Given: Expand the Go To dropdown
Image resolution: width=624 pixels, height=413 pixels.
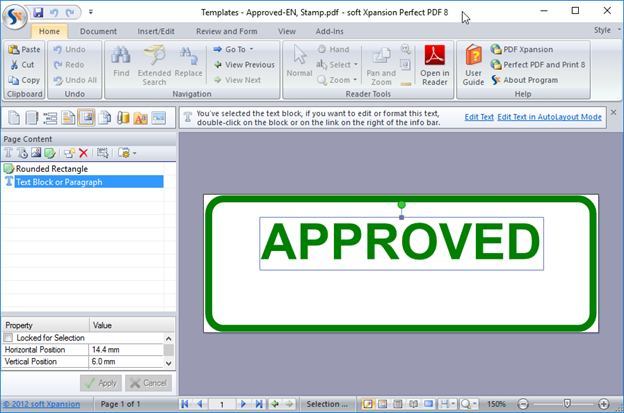Looking at the screenshot, I should [x=236, y=49].
